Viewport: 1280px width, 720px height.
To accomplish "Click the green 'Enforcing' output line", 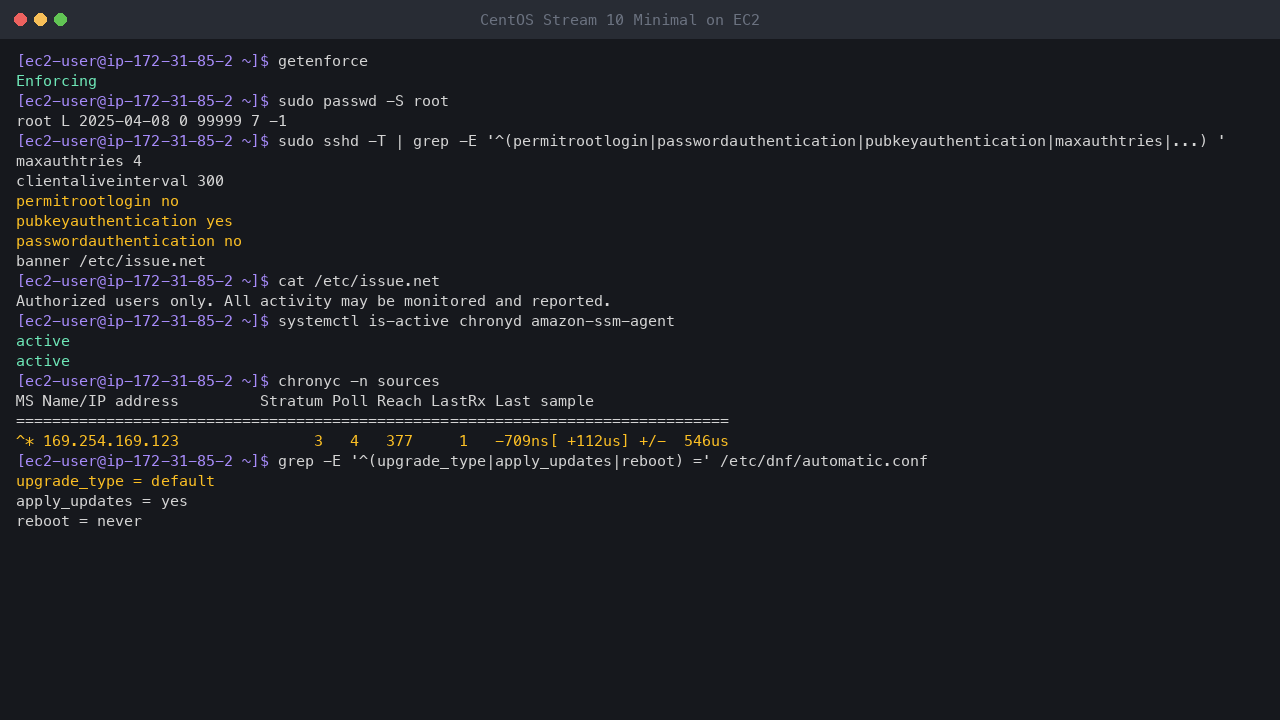I will click(56, 81).
